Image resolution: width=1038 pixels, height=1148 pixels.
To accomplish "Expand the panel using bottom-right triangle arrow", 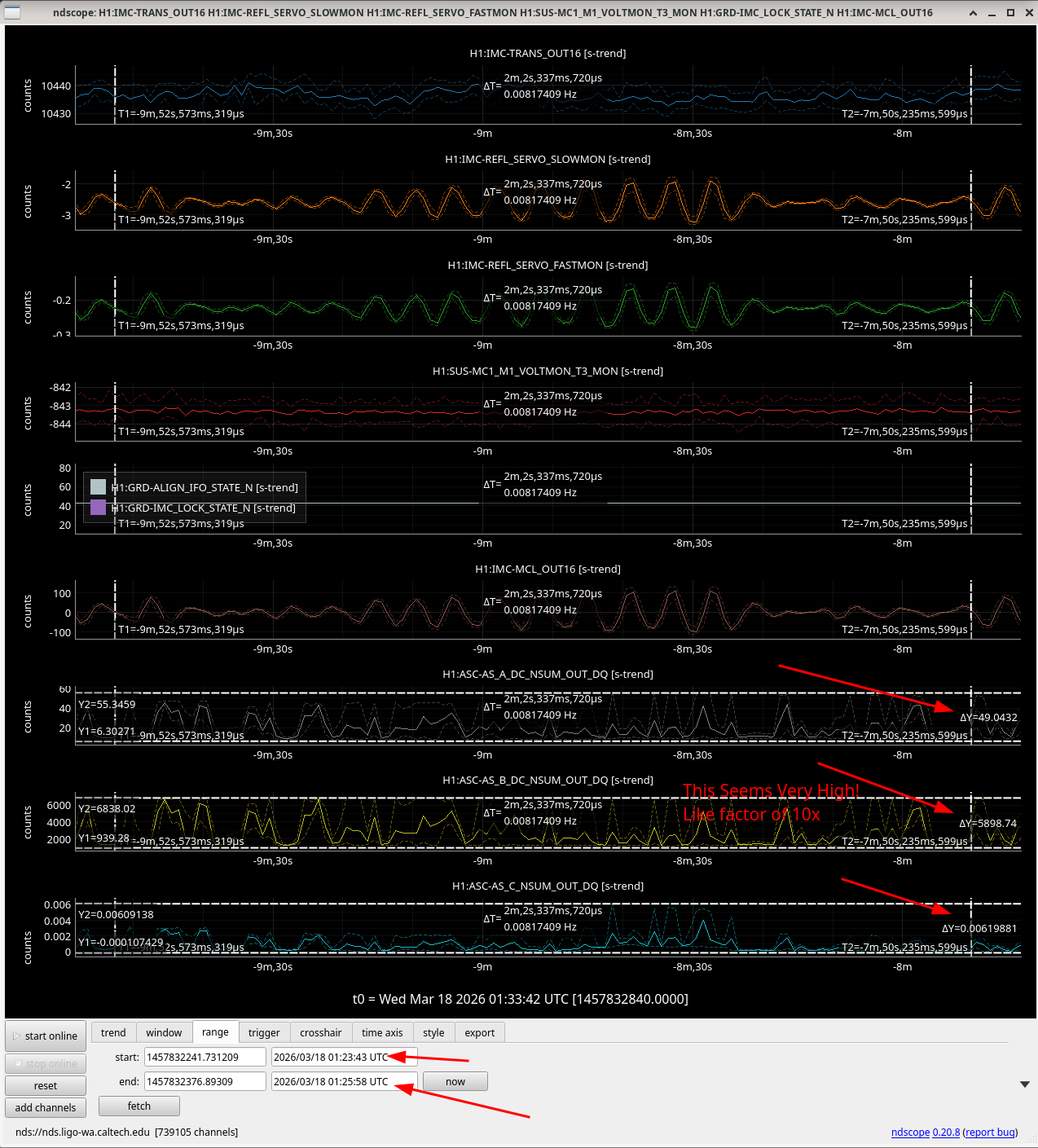I will click(1025, 1084).
